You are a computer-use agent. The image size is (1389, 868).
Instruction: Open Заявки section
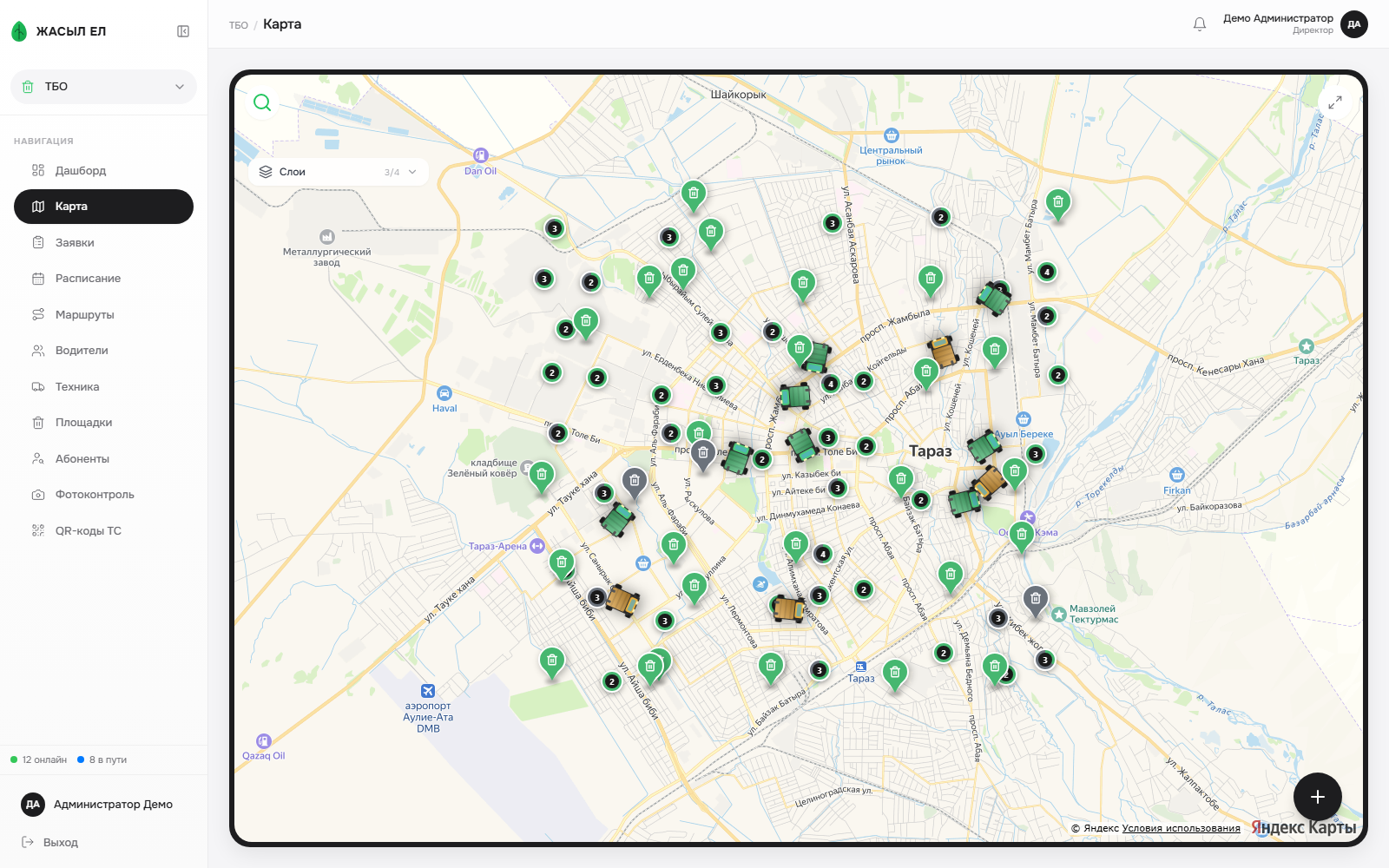pos(103,243)
